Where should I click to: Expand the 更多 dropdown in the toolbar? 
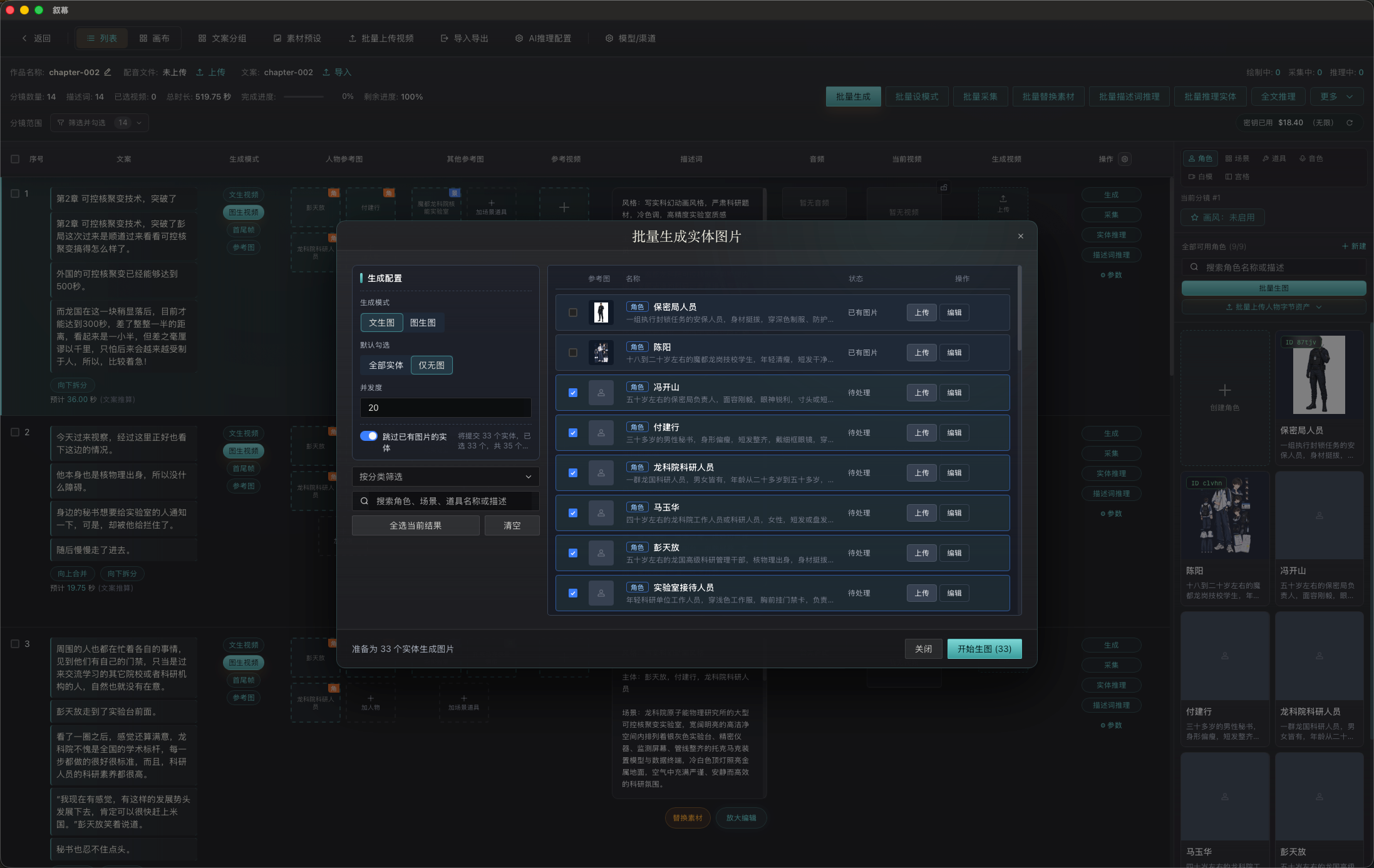(1336, 96)
